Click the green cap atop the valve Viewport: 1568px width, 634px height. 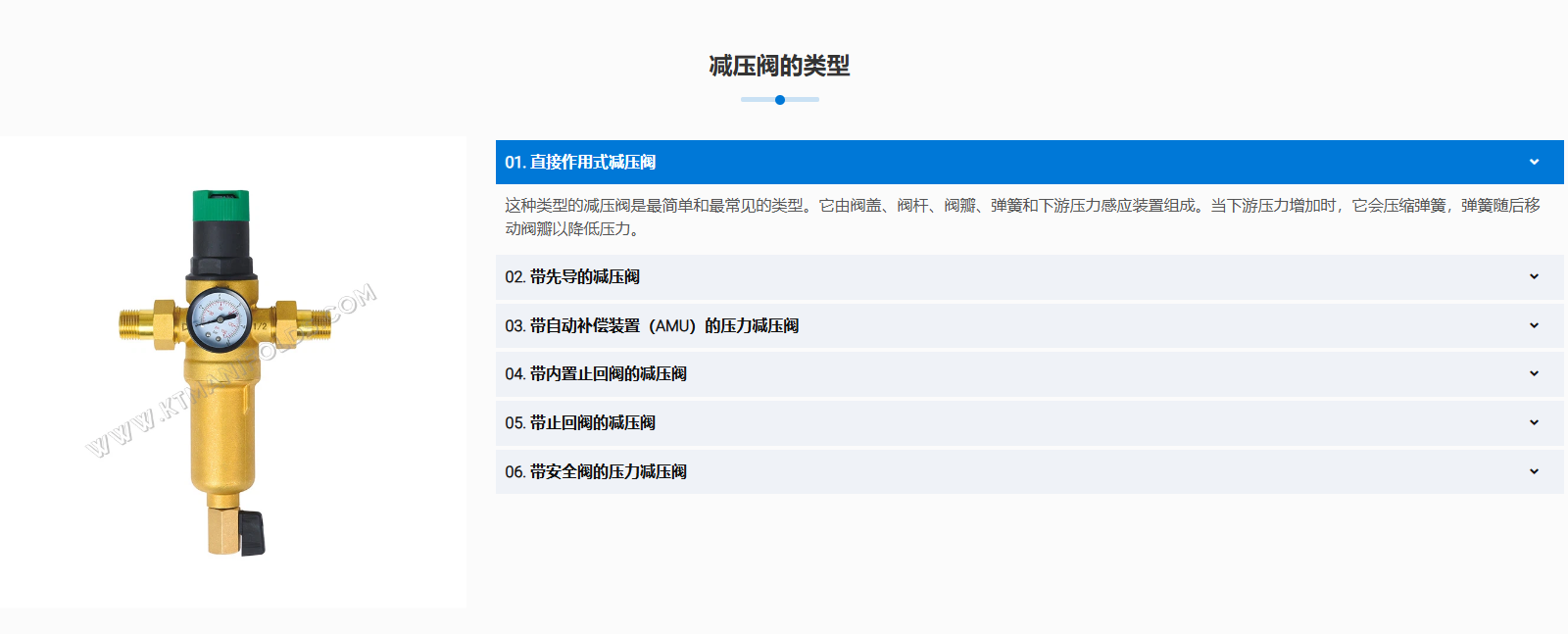coord(220,205)
